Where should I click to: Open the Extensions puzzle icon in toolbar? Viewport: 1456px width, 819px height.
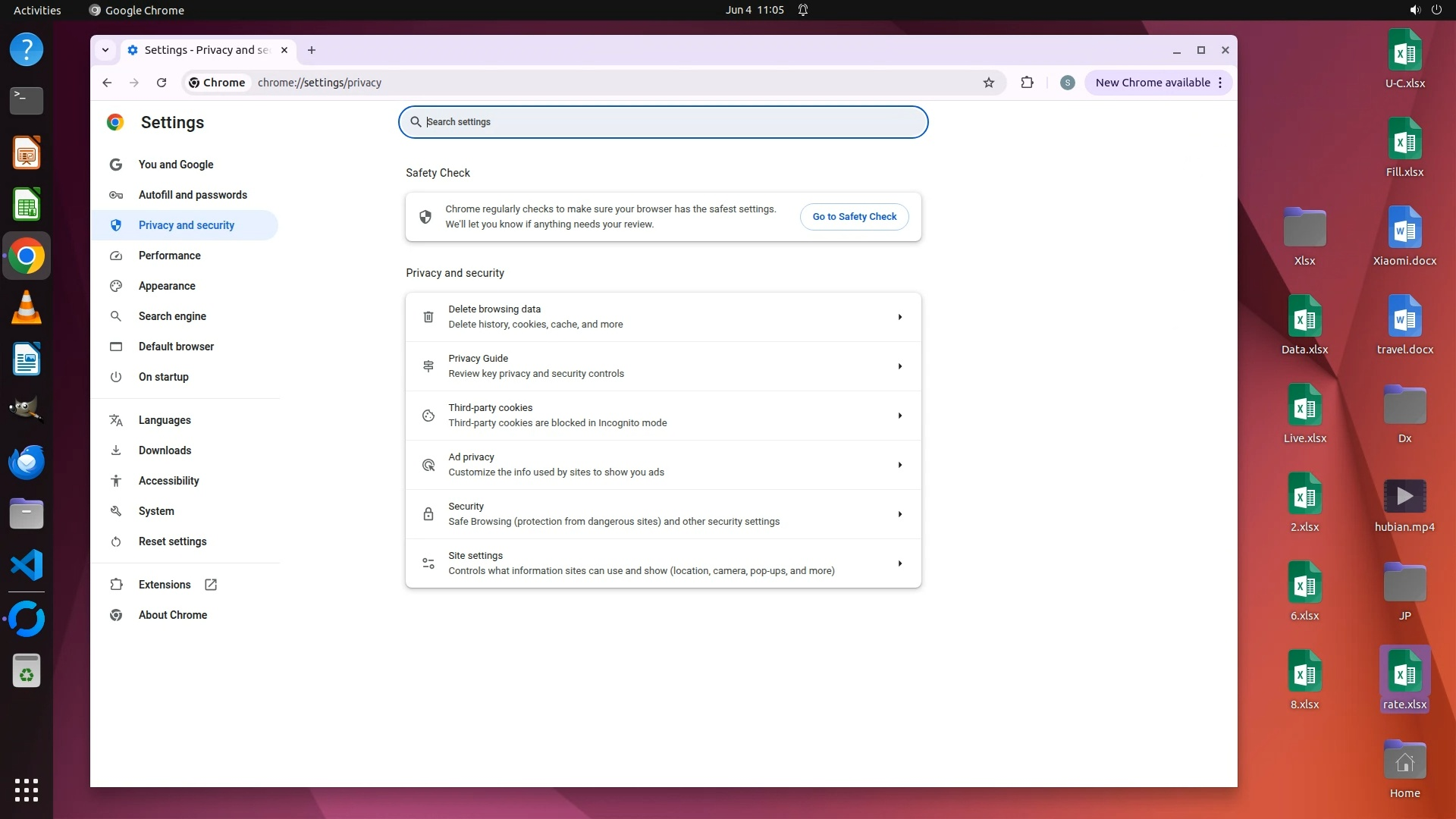(x=1027, y=83)
